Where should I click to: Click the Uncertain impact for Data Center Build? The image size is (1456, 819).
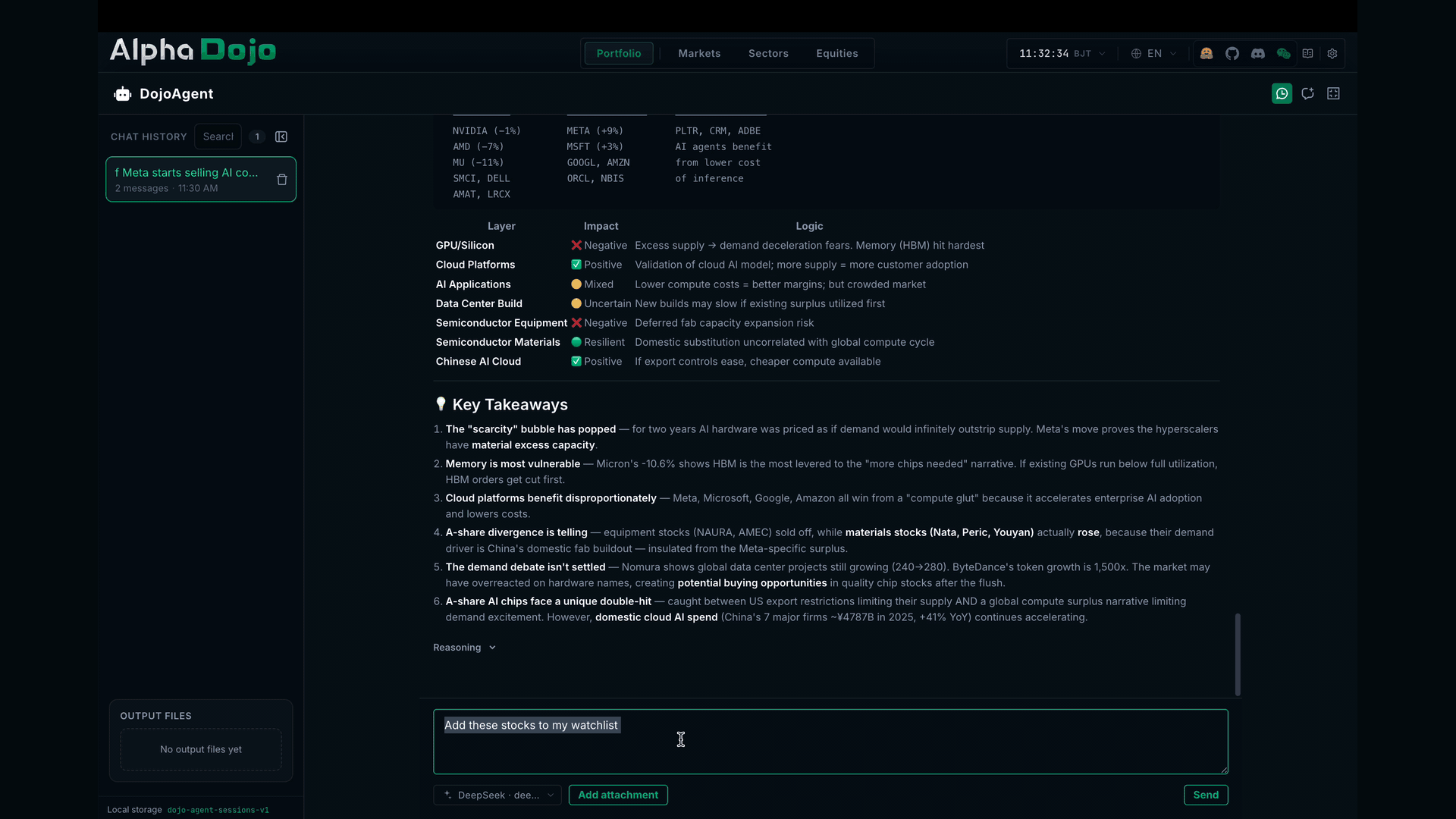pyautogui.click(x=601, y=303)
